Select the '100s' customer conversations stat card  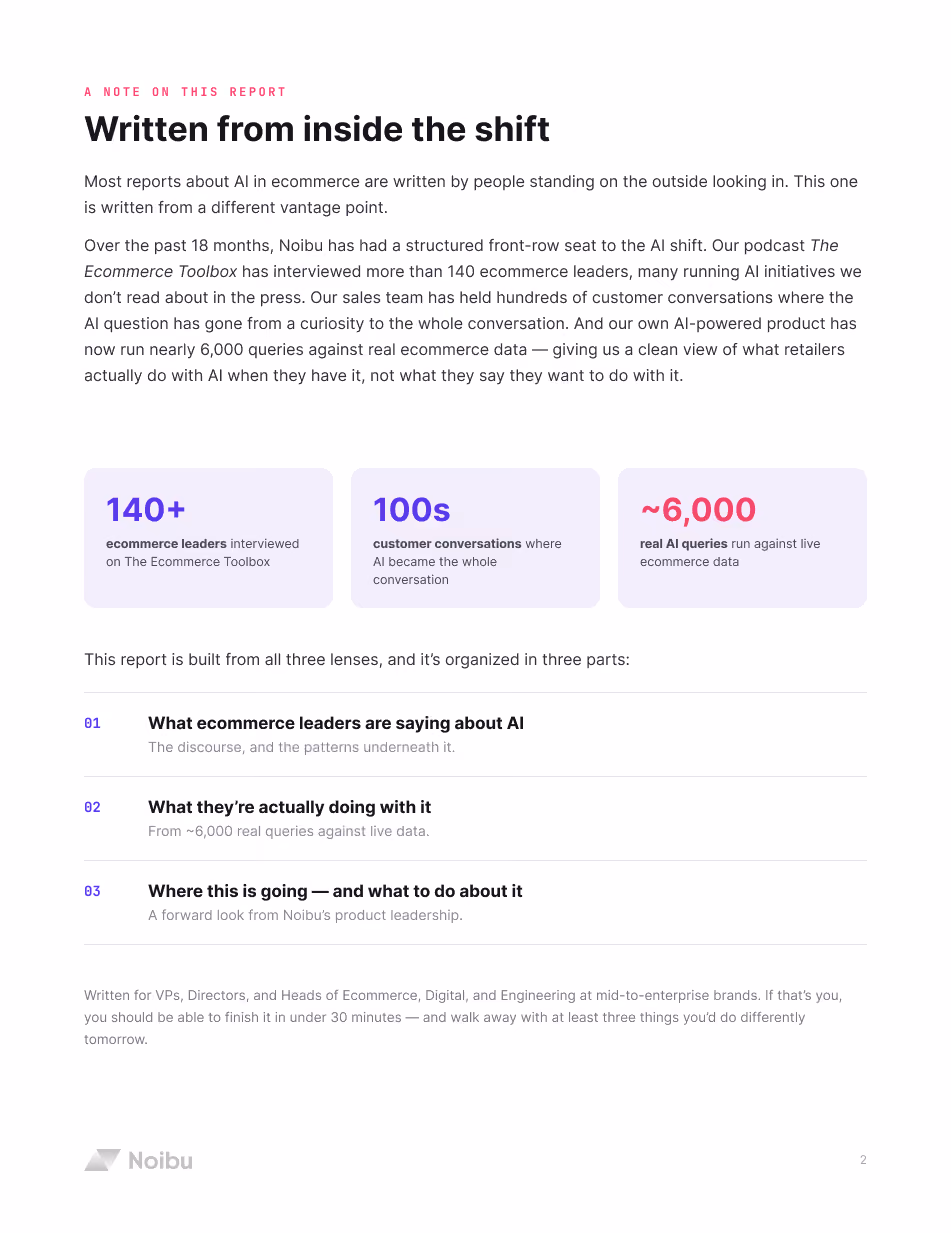point(475,537)
